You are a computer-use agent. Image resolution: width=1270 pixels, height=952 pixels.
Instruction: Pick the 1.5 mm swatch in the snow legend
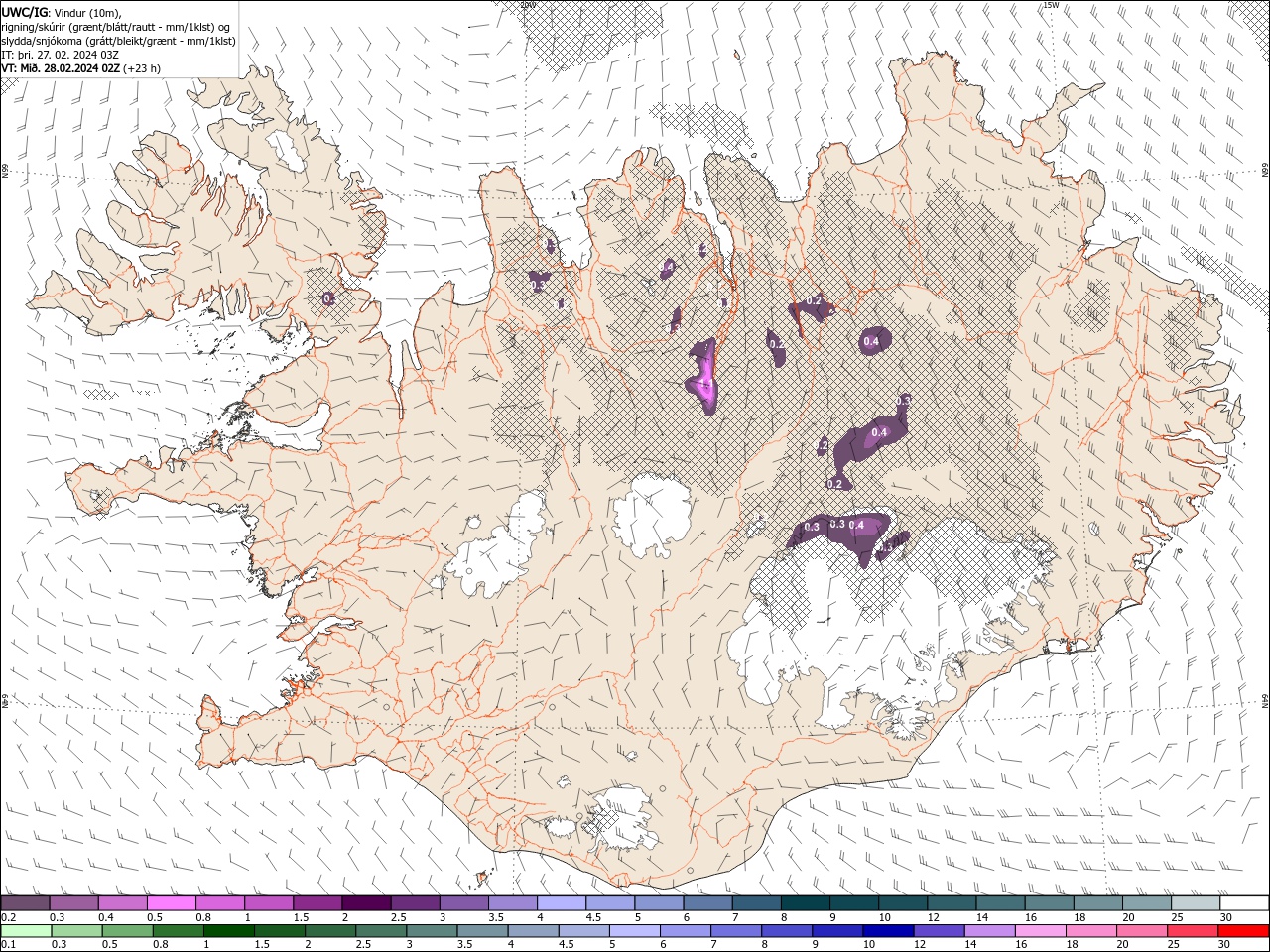click(x=317, y=903)
